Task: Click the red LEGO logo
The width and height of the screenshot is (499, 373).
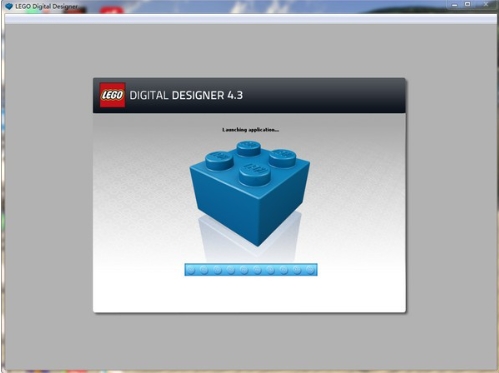Action: coord(113,95)
